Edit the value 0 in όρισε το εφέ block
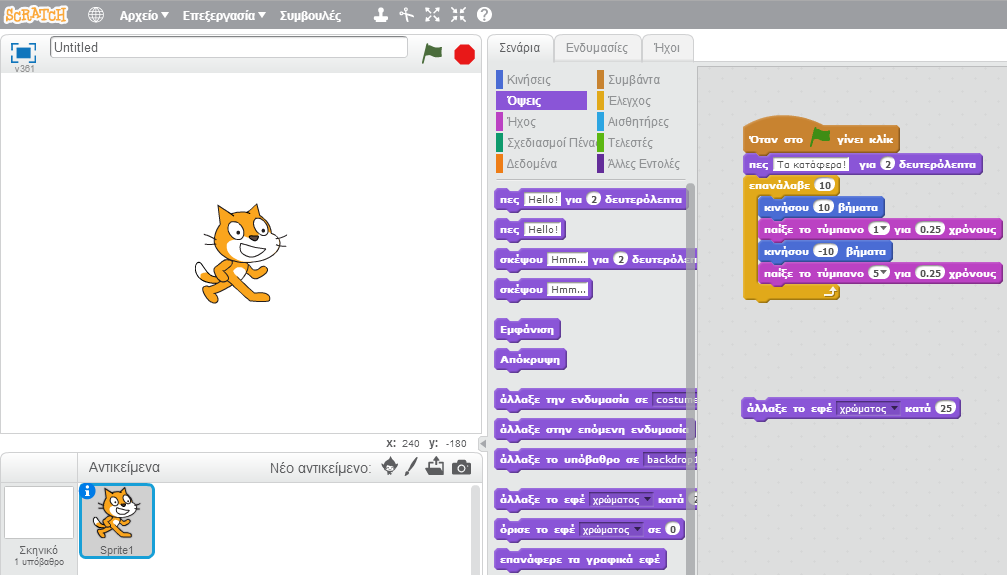Image resolution: width=1007 pixels, height=575 pixels. pos(672,529)
